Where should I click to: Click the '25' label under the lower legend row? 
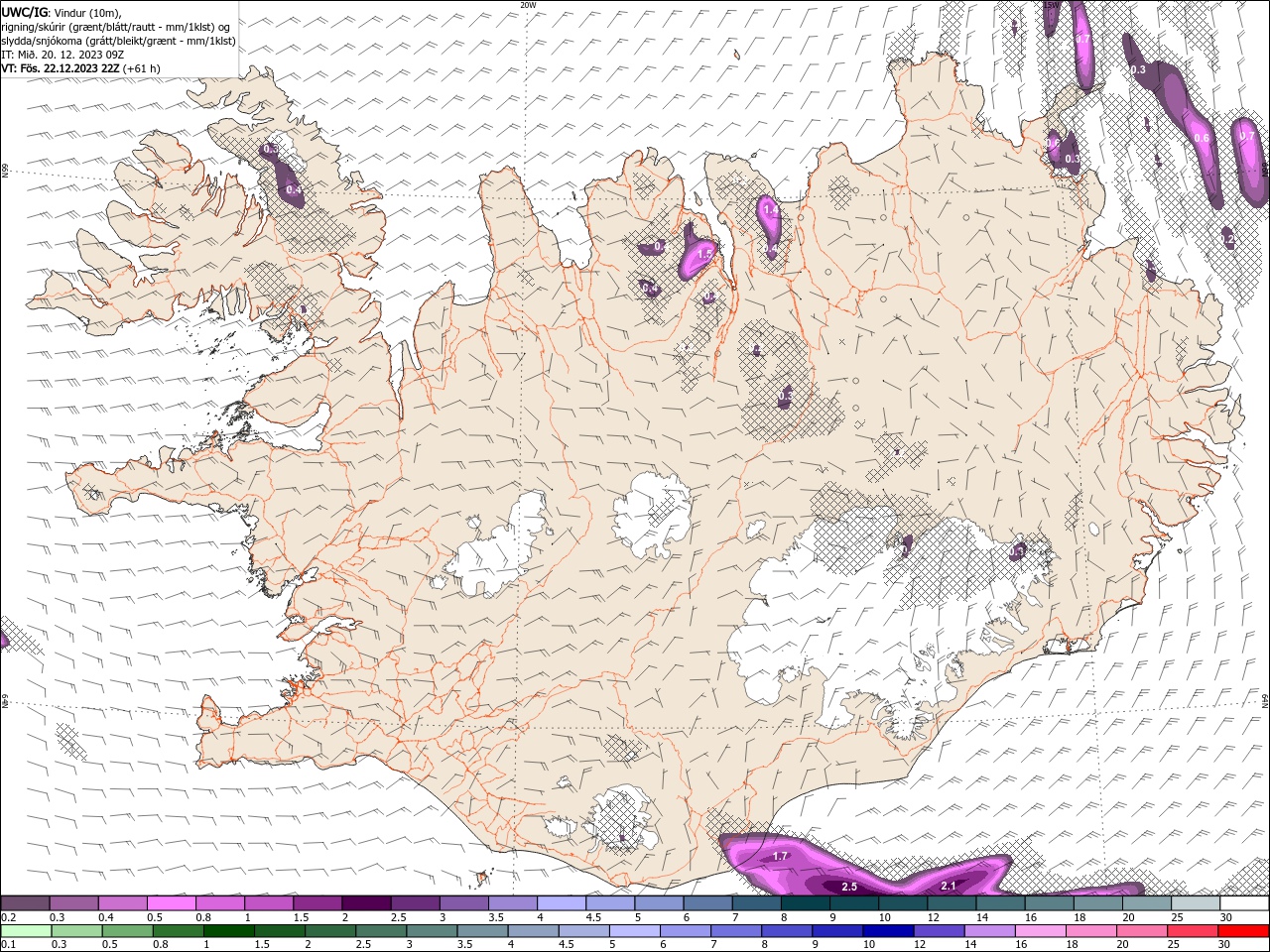point(1173,945)
